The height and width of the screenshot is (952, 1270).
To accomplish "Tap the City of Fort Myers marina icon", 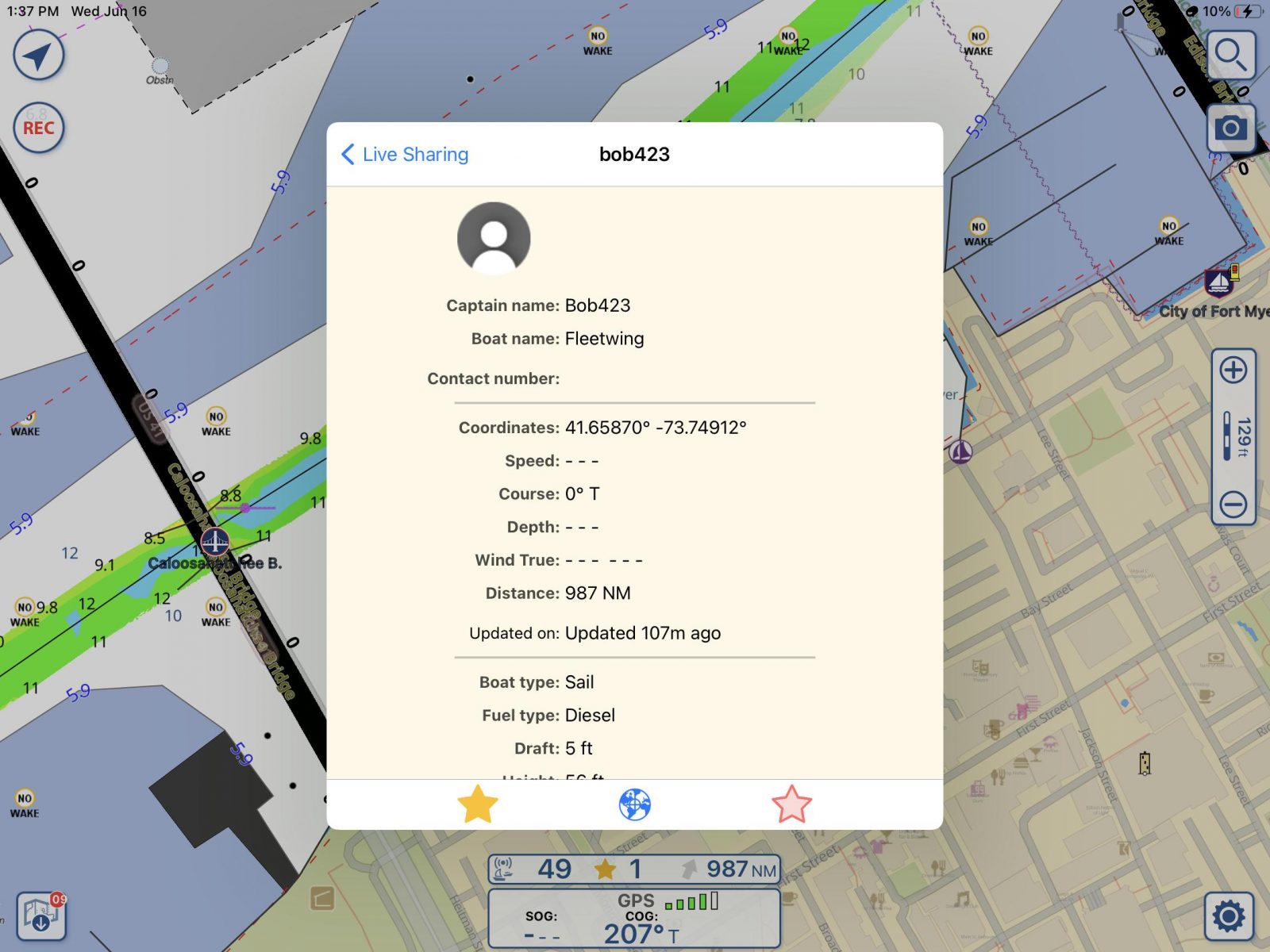I will tap(1218, 282).
